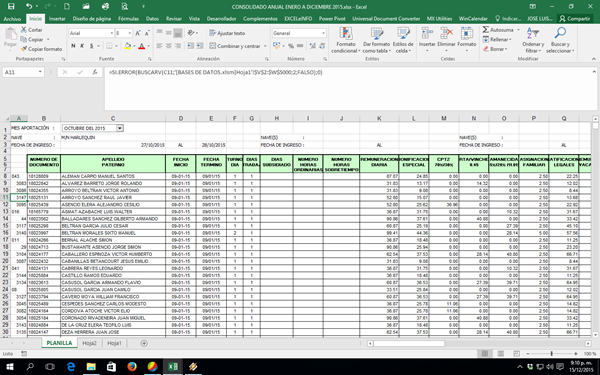Open the Rellenar fill menu
This screenshot has height=375, width=600.
(x=497, y=39)
